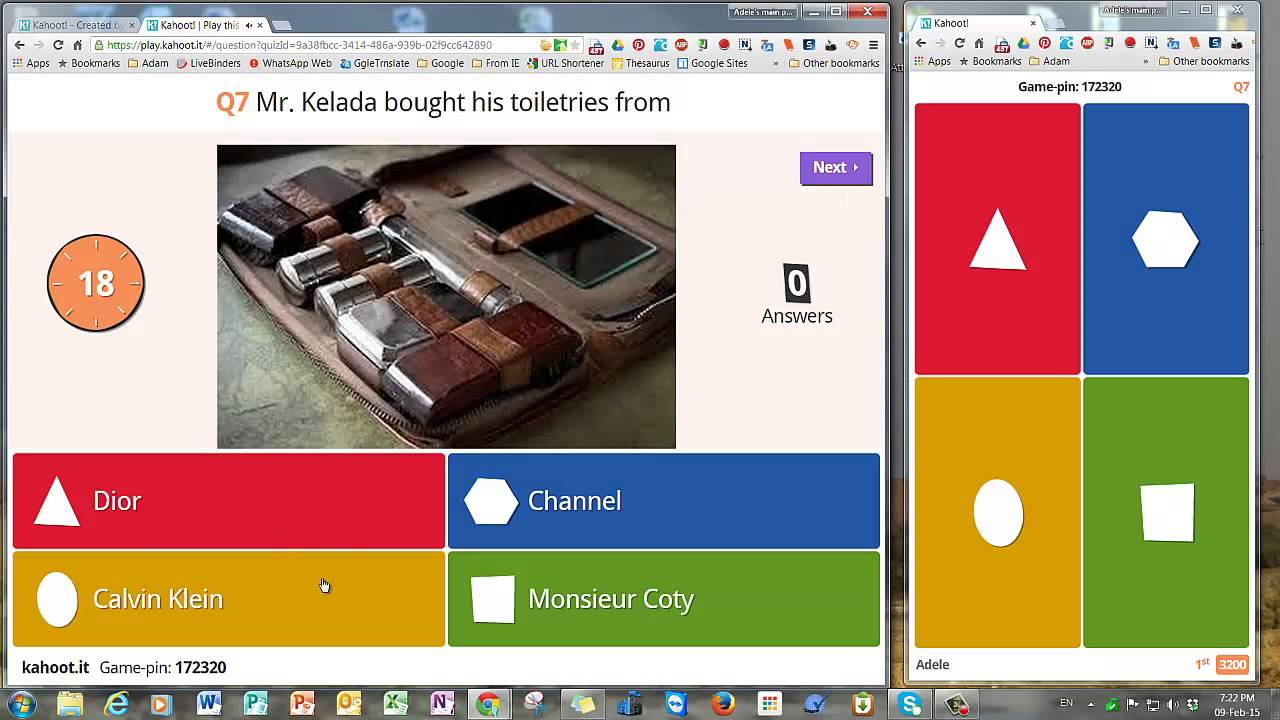
Task: Open the Bookmarks star bookmark in left window
Action: [x=89, y=63]
